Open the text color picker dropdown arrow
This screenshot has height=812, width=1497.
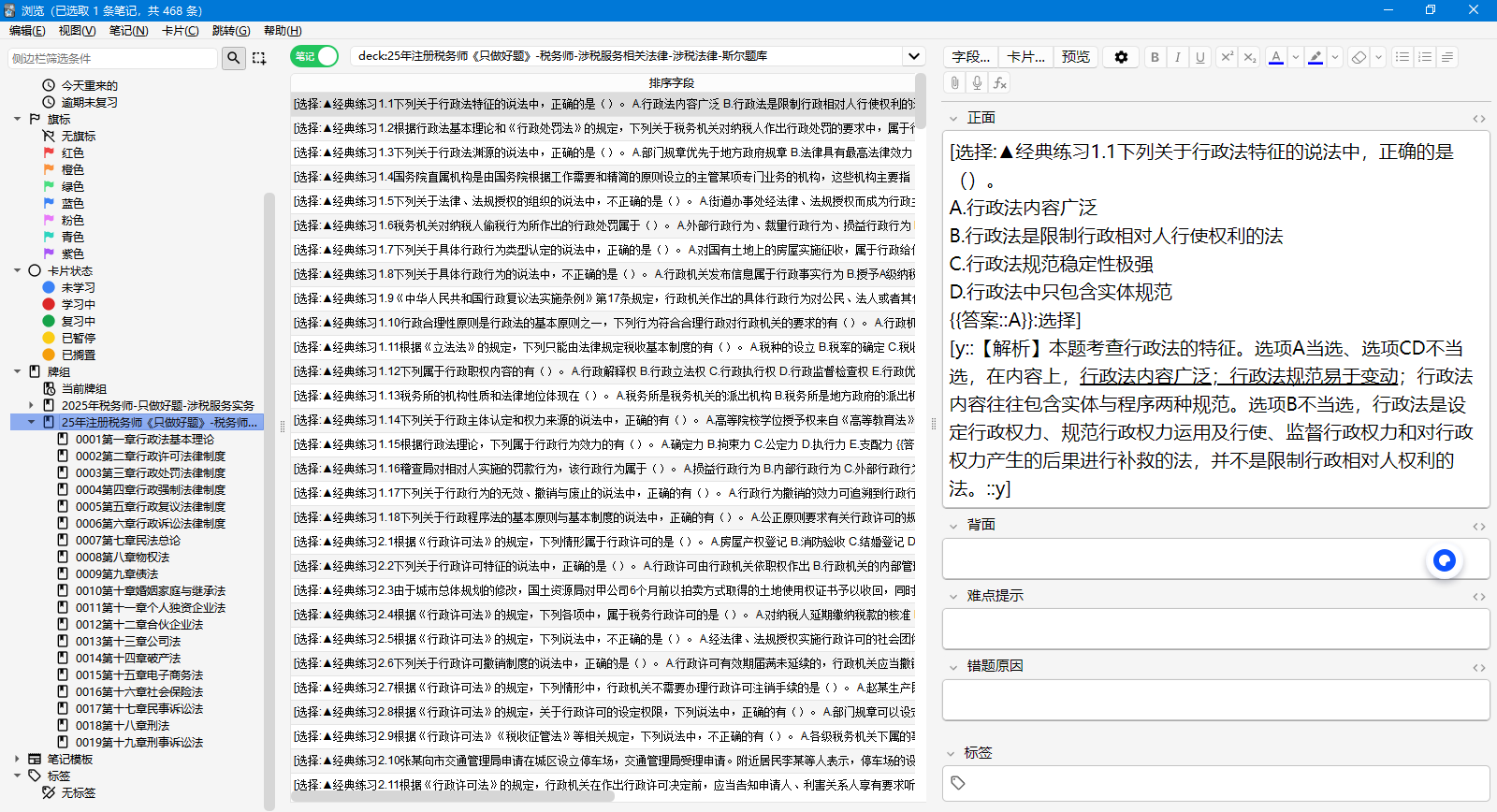pos(1296,57)
